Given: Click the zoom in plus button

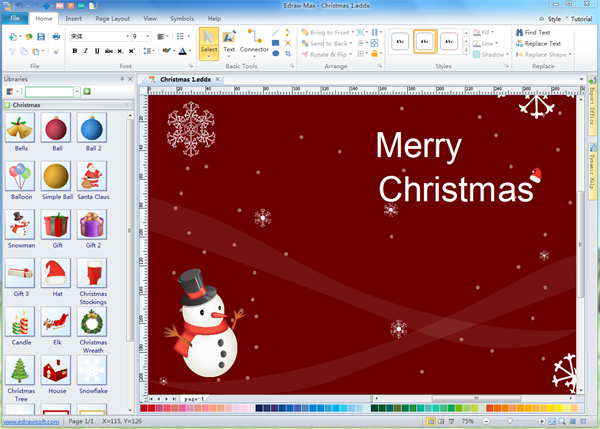Looking at the screenshot, I should 541,421.
